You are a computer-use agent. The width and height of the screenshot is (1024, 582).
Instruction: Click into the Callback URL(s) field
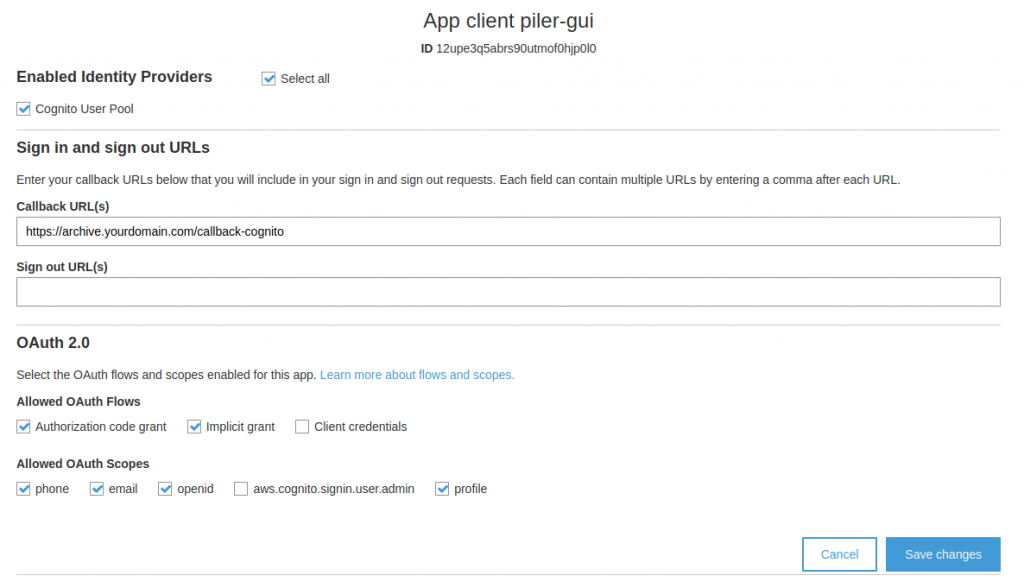tap(508, 231)
